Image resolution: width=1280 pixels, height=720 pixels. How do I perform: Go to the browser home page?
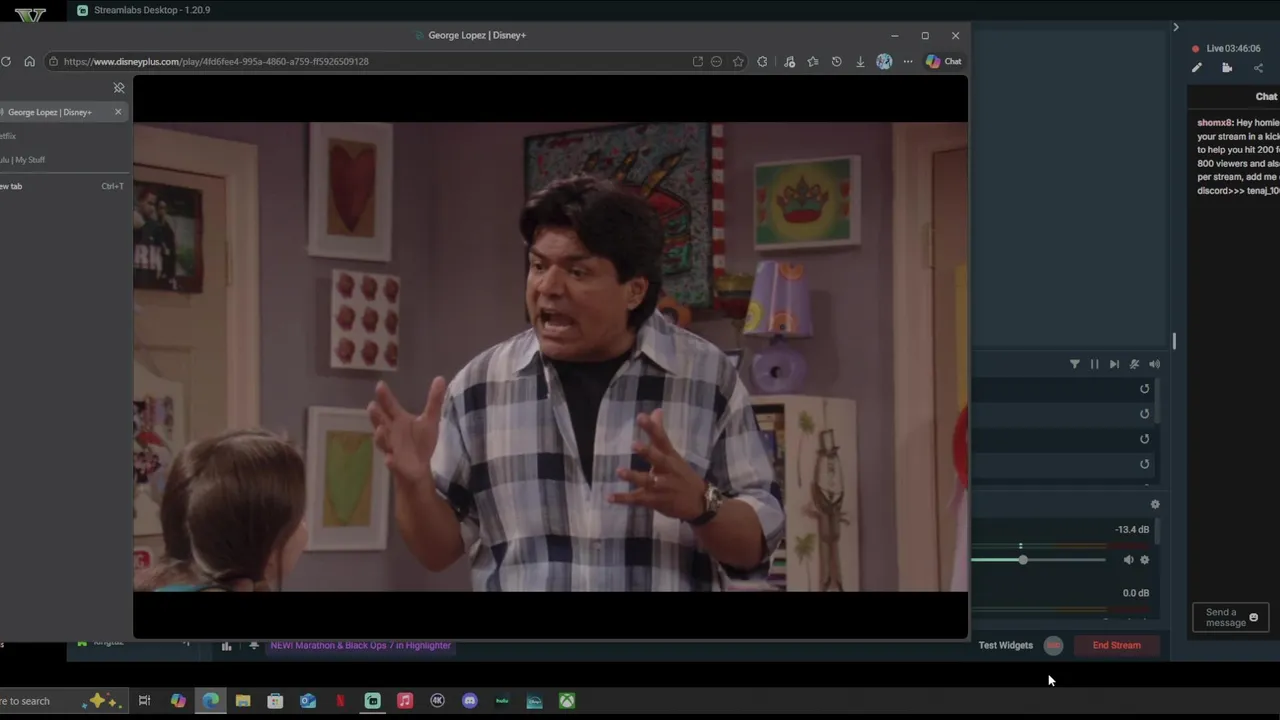point(29,61)
